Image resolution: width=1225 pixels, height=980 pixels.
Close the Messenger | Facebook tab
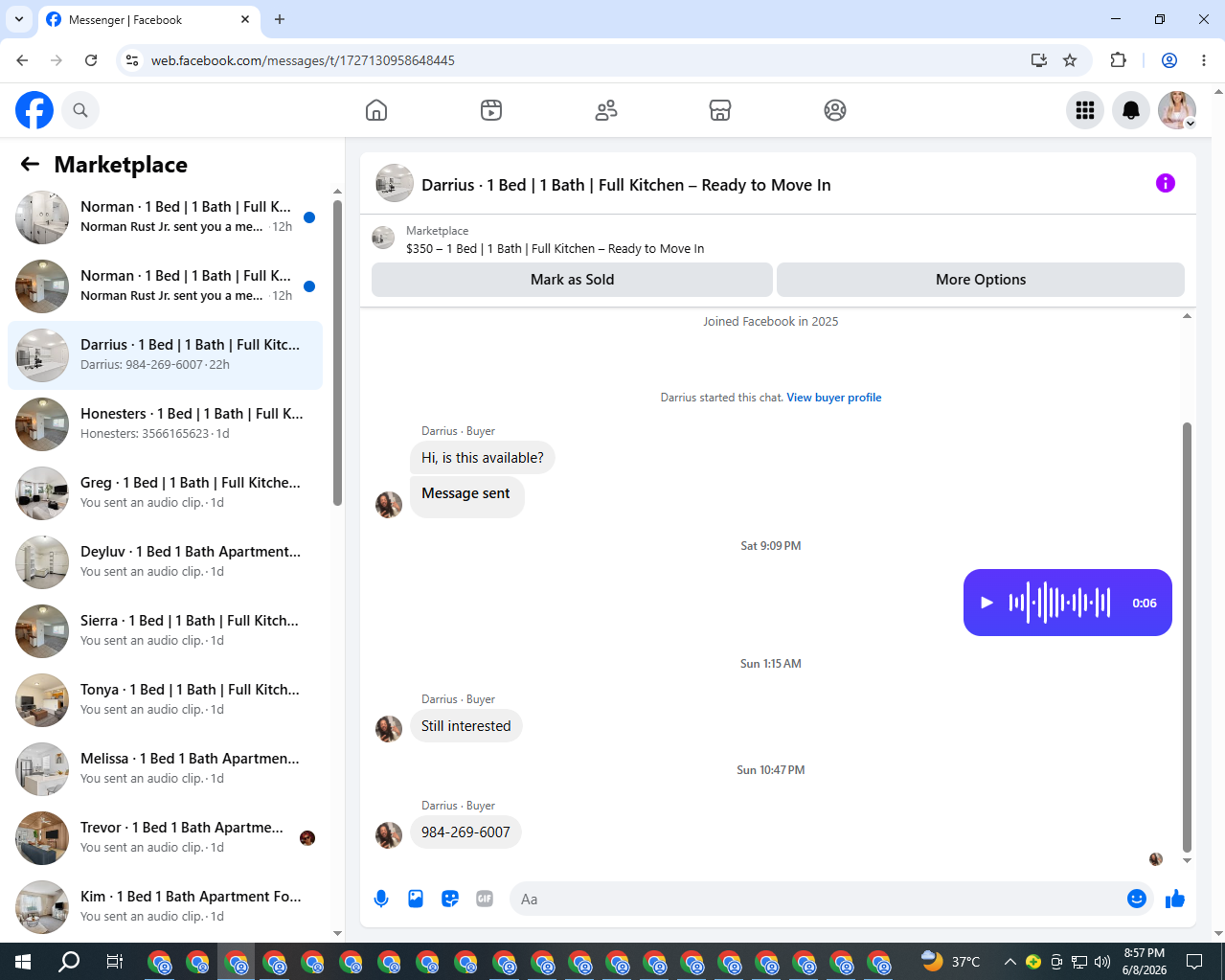click(245, 19)
